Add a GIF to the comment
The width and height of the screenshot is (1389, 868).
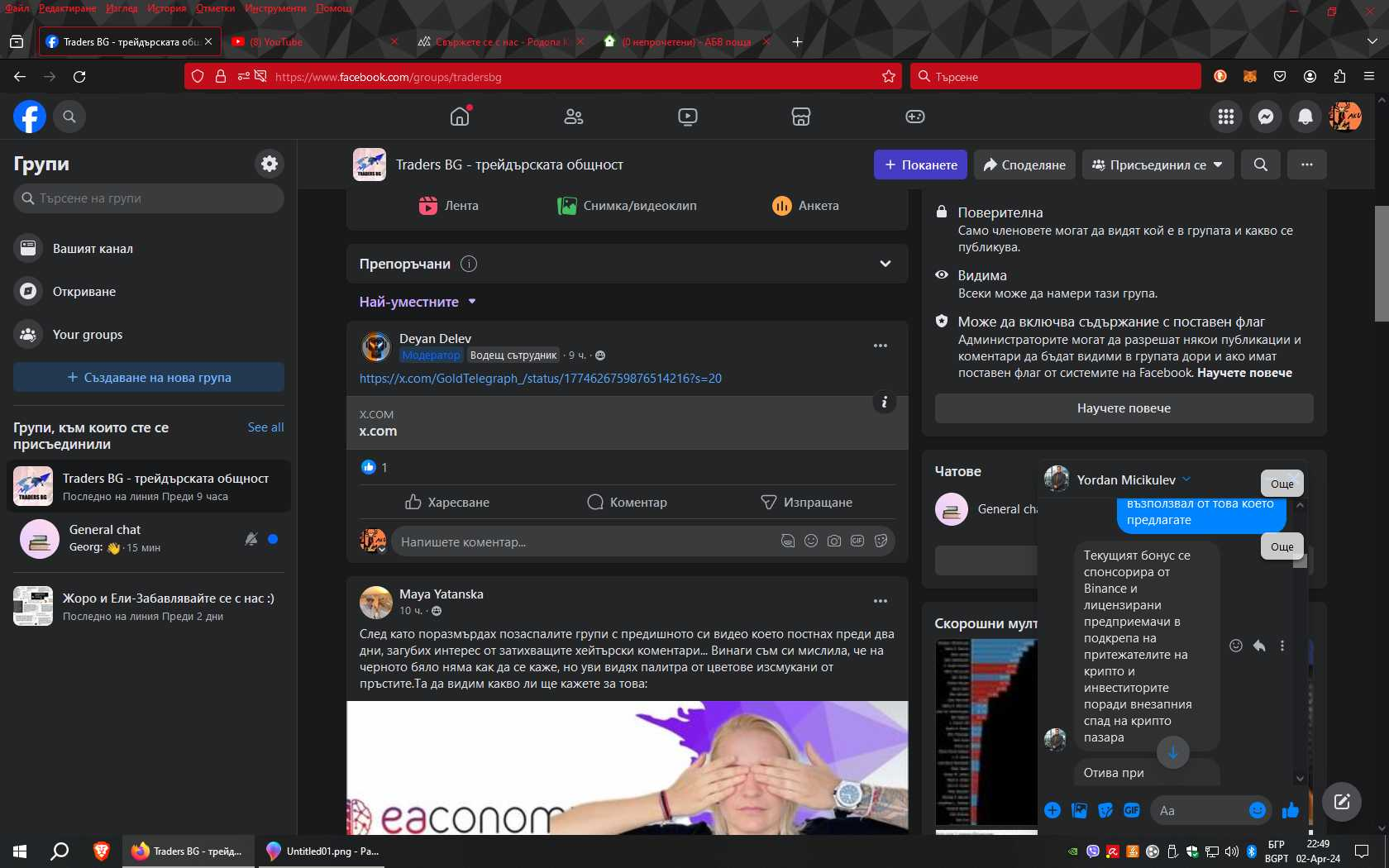point(857,541)
